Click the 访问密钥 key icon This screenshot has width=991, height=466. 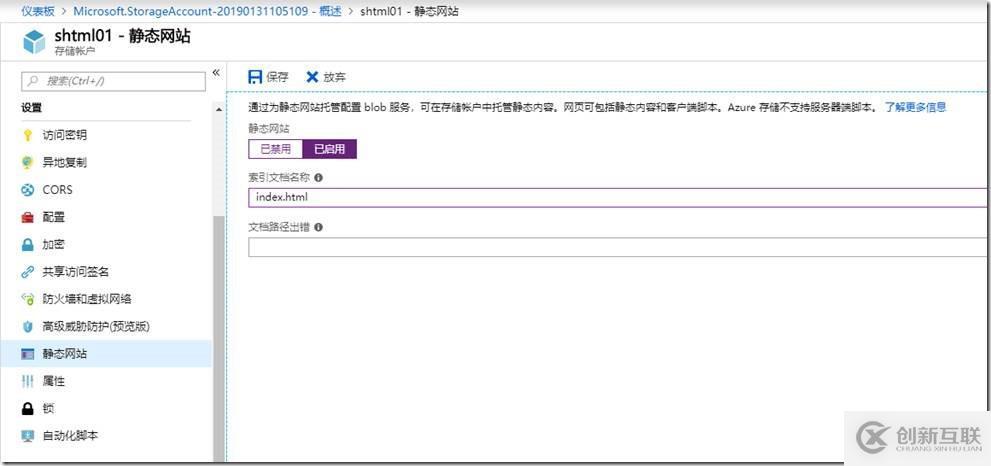[27, 135]
